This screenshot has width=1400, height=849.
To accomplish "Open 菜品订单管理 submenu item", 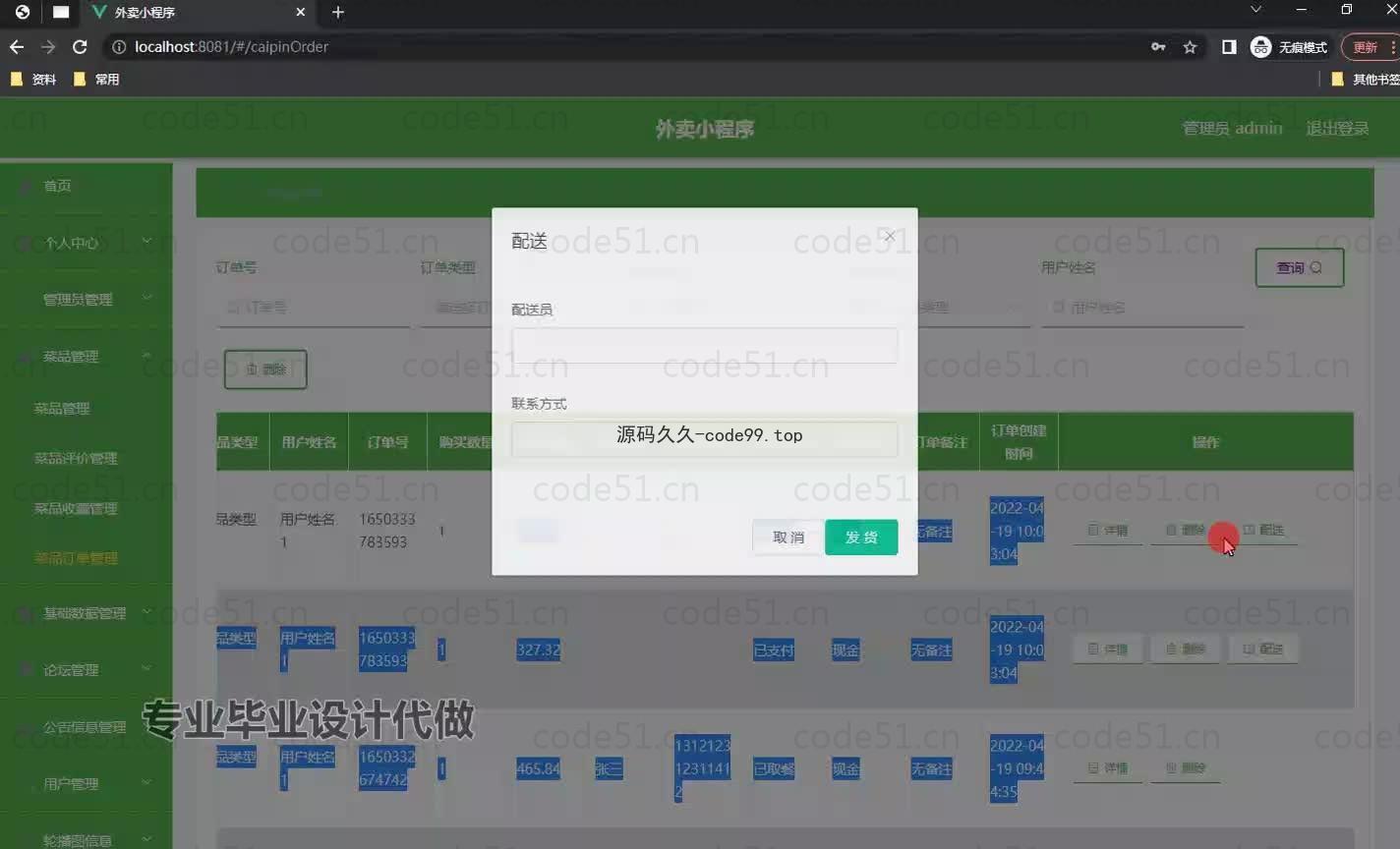I will [x=76, y=558].
